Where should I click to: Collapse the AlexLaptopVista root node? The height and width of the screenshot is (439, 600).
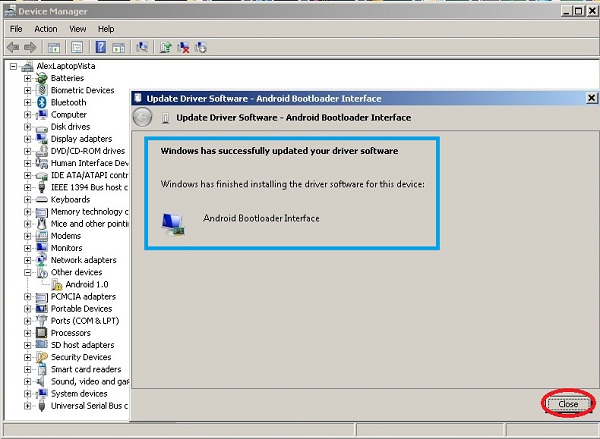(13, 66)
